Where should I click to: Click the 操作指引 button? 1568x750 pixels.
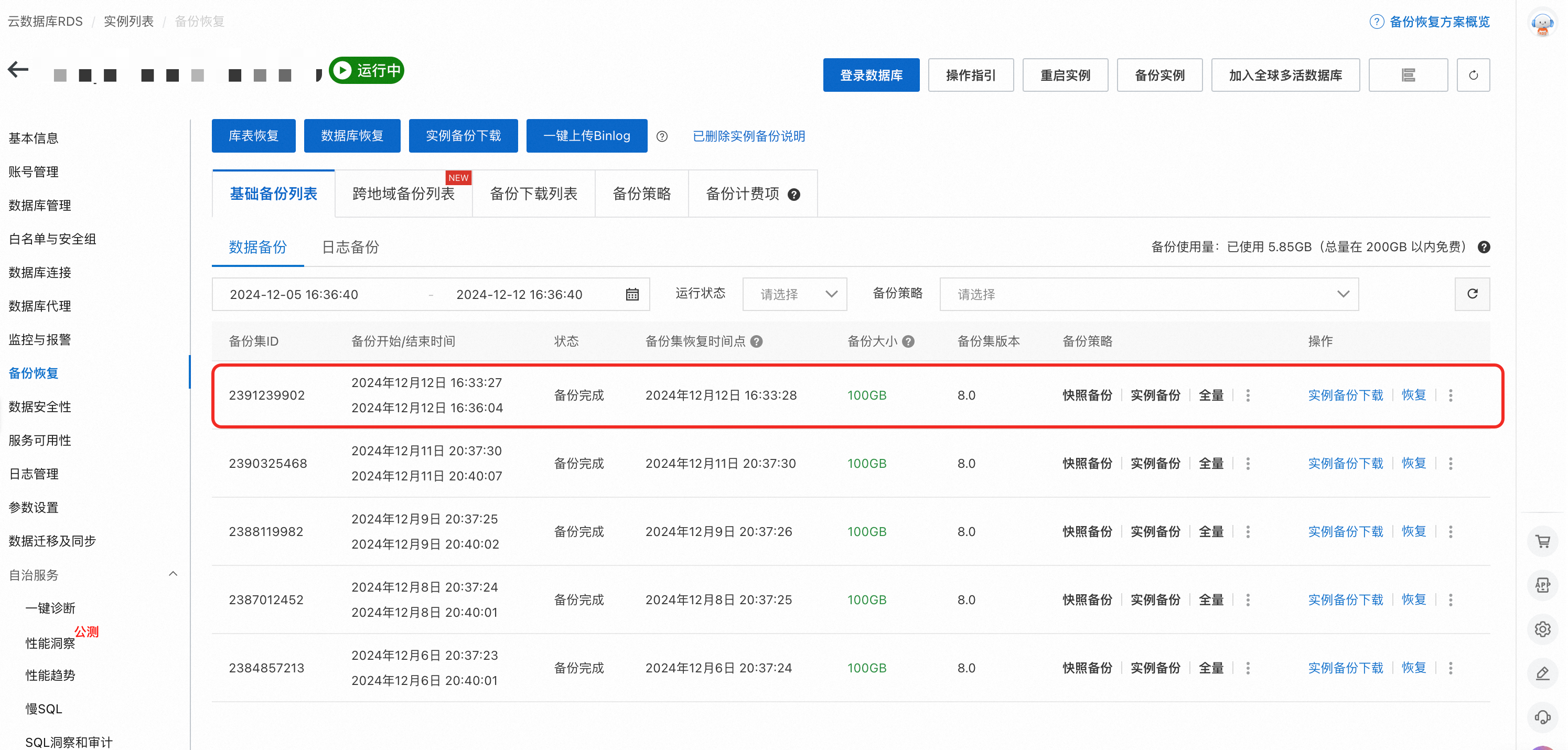(971, 75)
